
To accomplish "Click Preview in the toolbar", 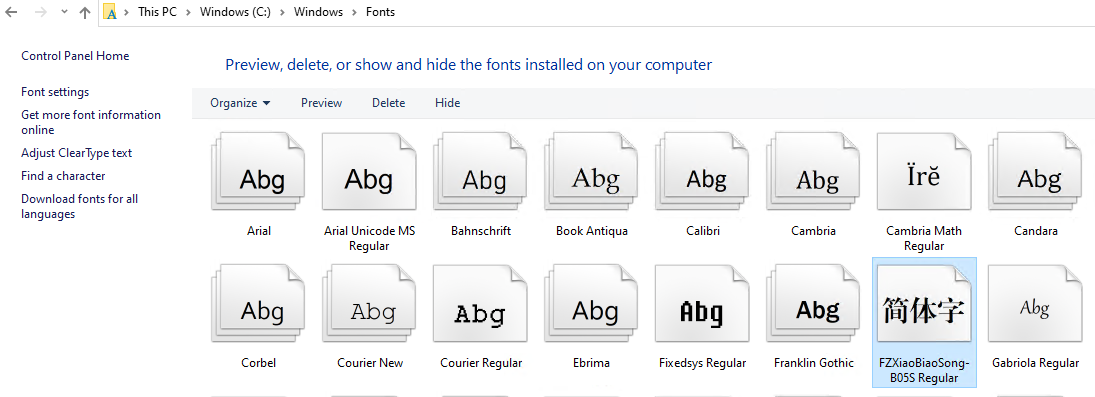I will [x=321, y=103].
